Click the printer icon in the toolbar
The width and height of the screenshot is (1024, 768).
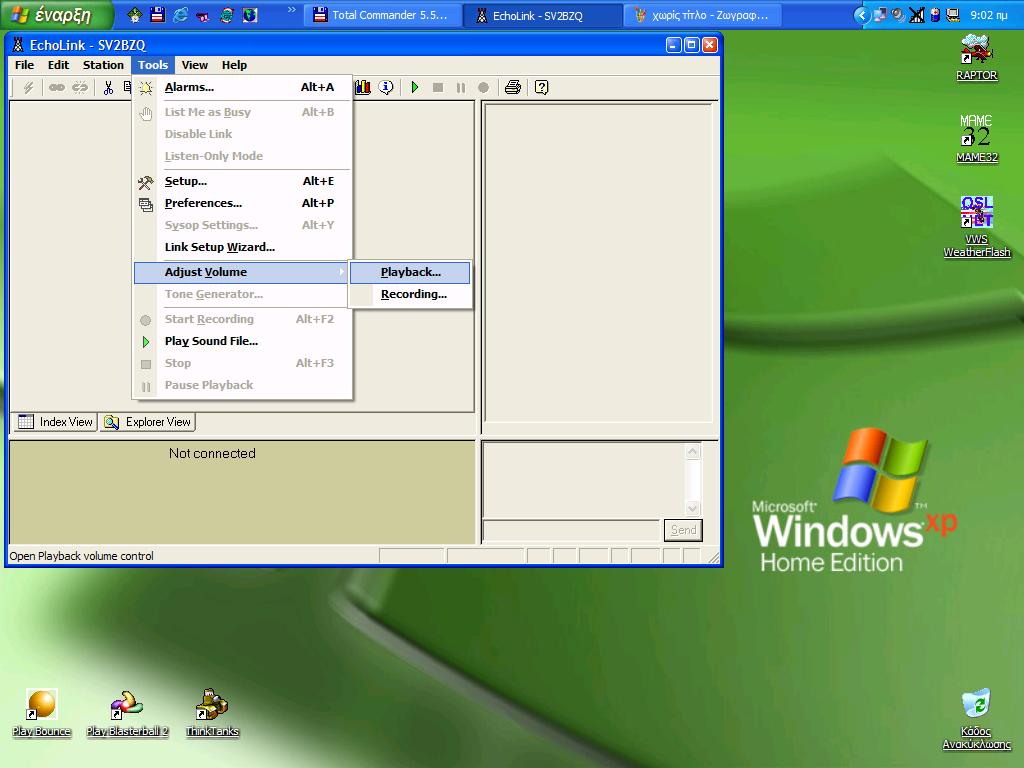[x=513, y=88]
